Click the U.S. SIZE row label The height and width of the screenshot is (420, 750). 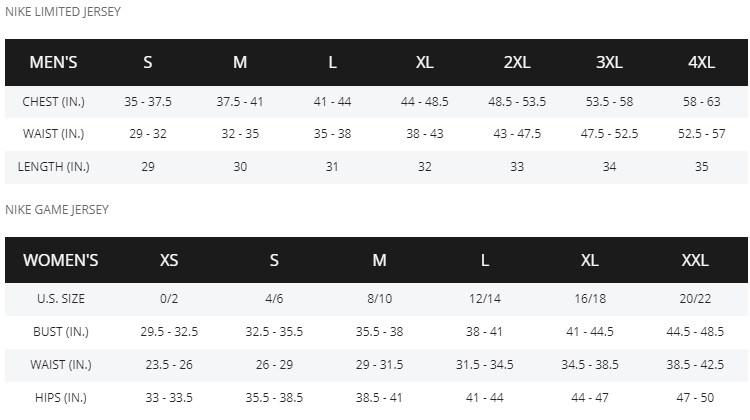click(x=61, y=299)
